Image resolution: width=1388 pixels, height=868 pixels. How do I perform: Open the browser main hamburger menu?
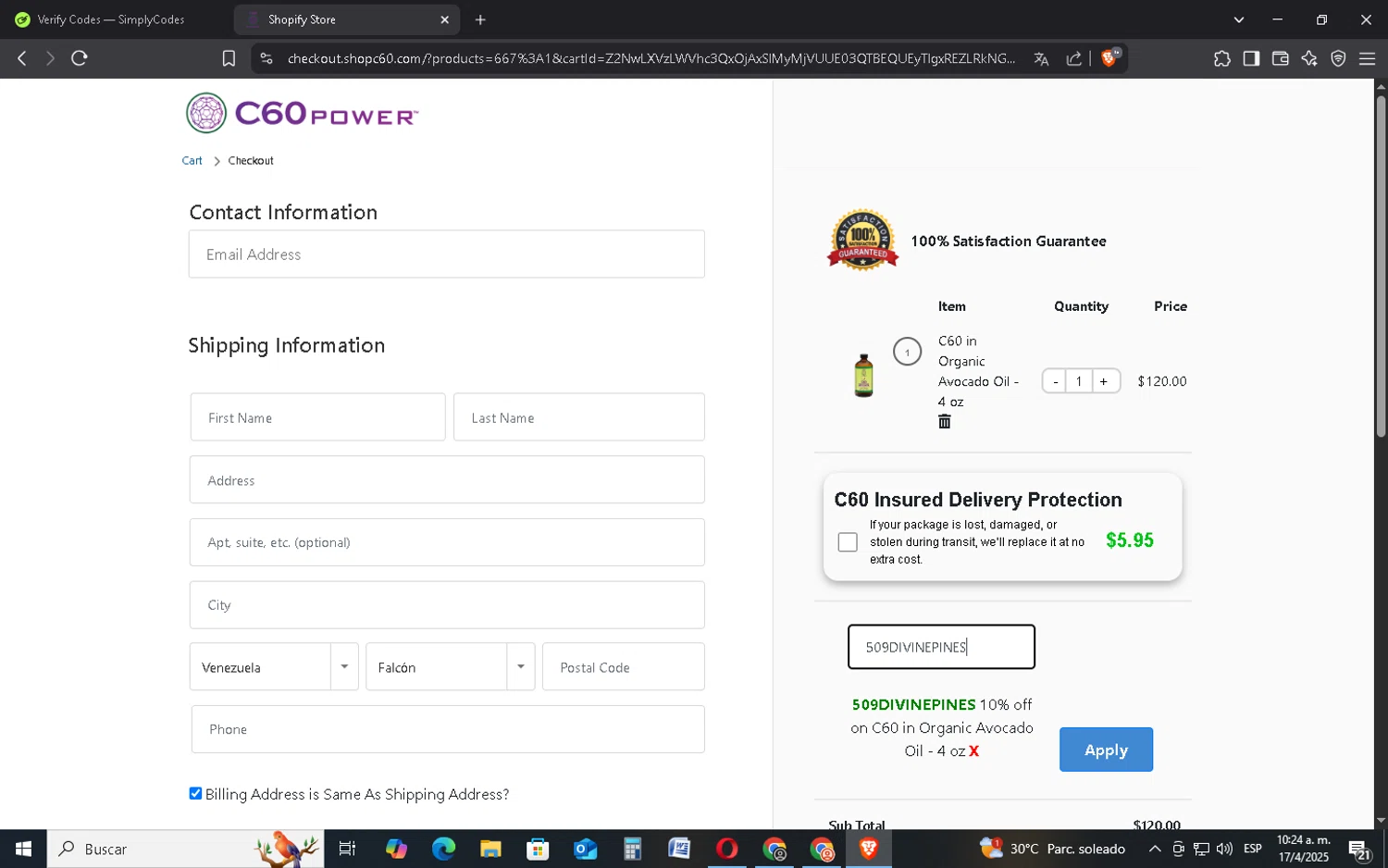pyautogui.click(x=1367, y=58)
